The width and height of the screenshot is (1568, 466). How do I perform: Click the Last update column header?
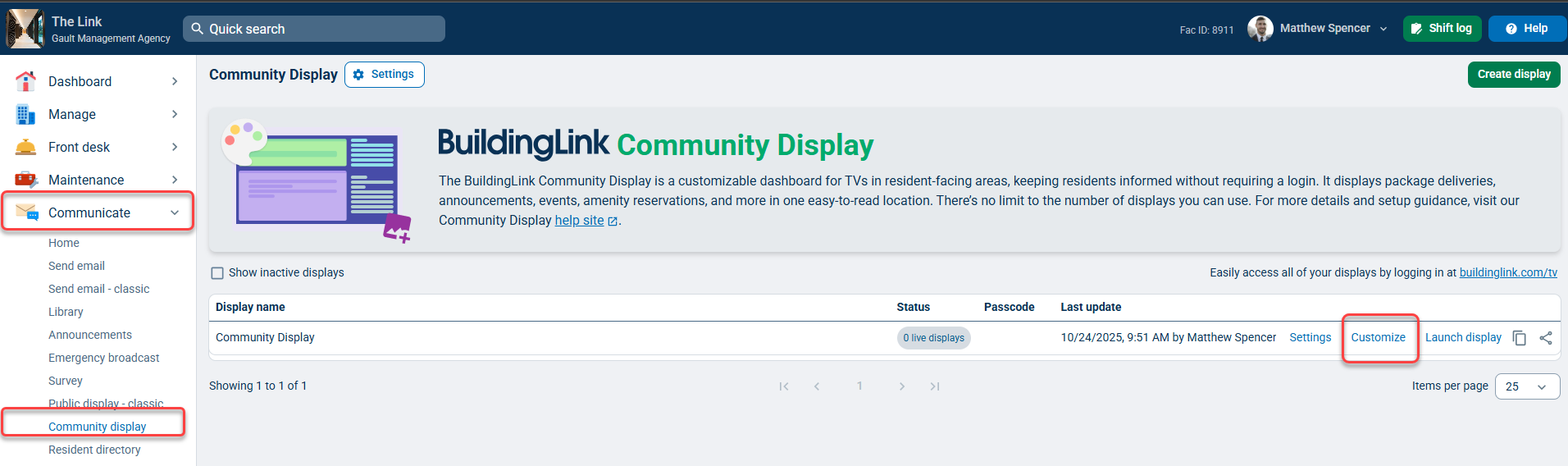coord(1091,307)
